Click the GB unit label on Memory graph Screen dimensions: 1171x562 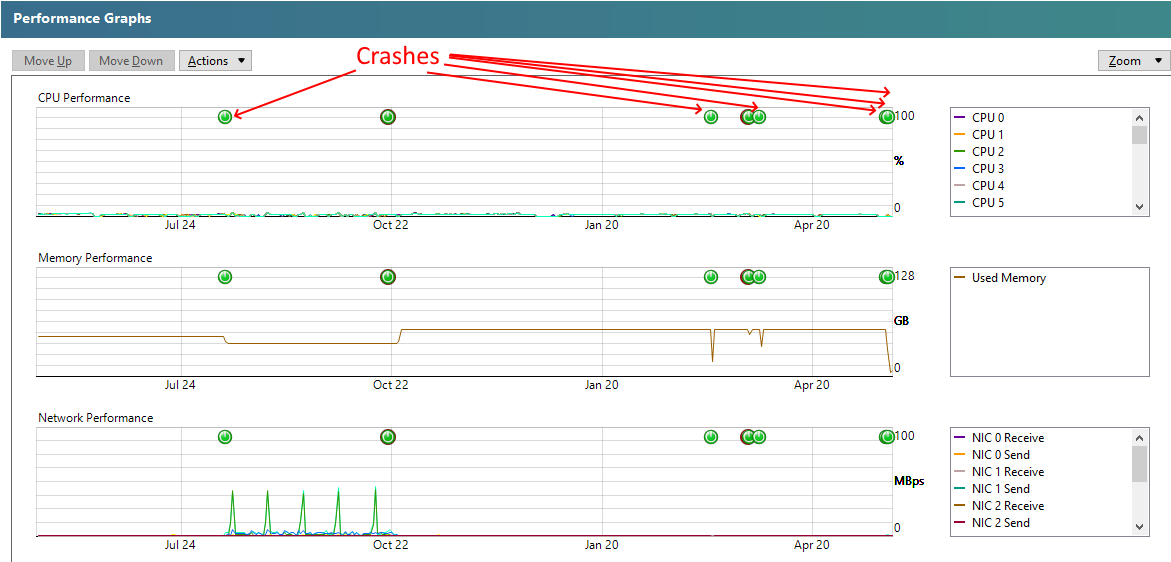(x=903, y=321)
